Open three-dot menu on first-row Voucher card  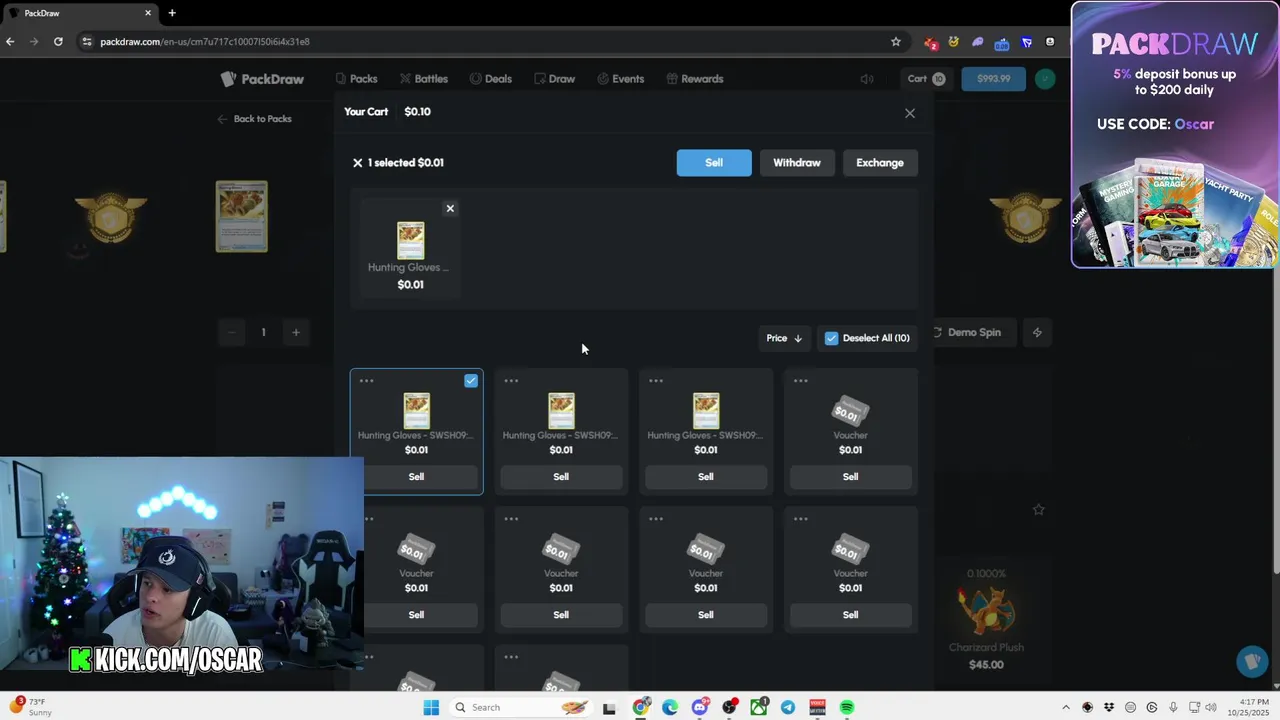coord(801,381)
